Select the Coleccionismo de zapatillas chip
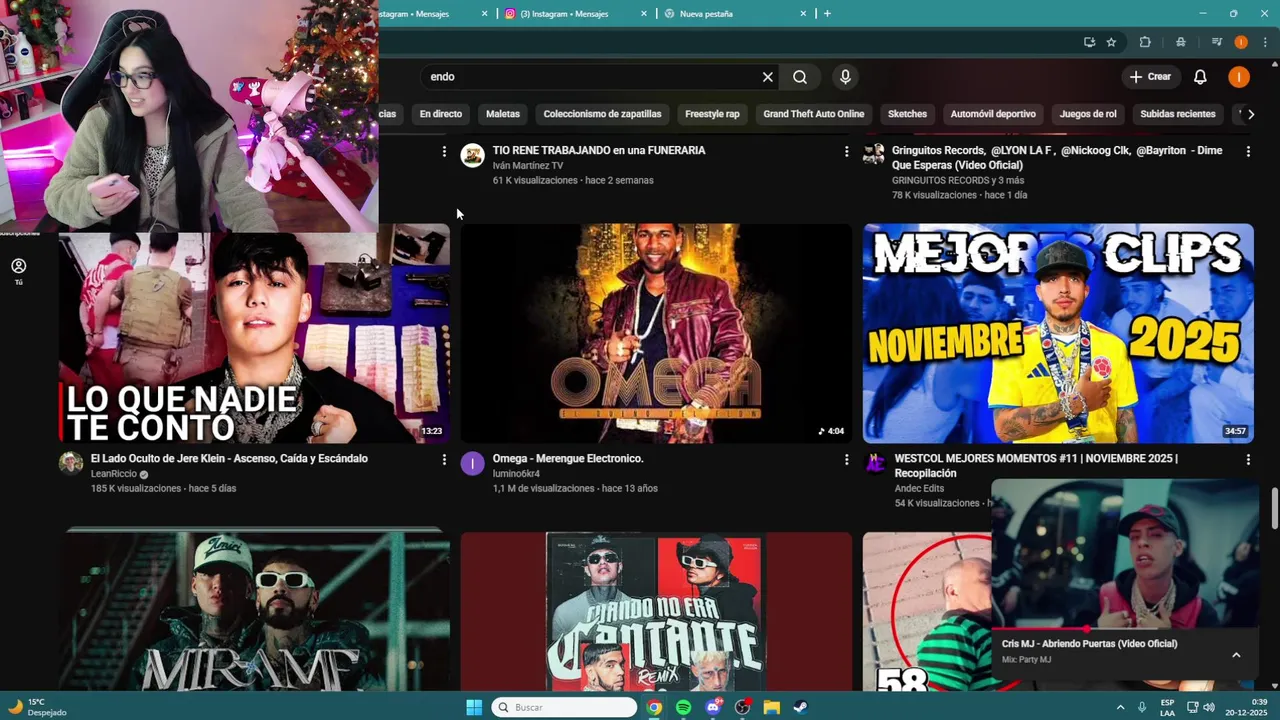This screenshot has height=720, width=1280. pyautogui.click(x=602, y=114)
